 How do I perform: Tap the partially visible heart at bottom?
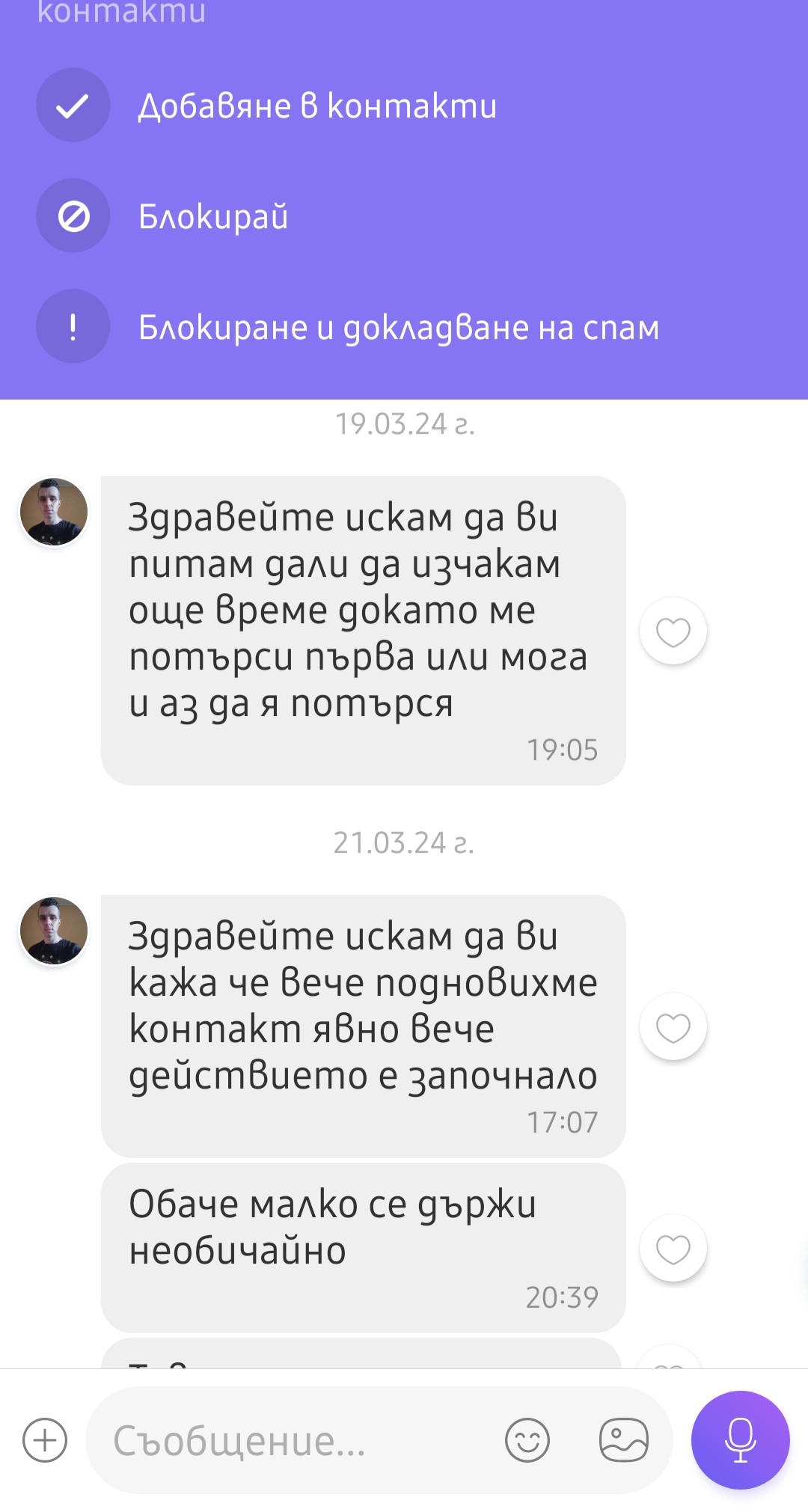[x=672, y=1358]
